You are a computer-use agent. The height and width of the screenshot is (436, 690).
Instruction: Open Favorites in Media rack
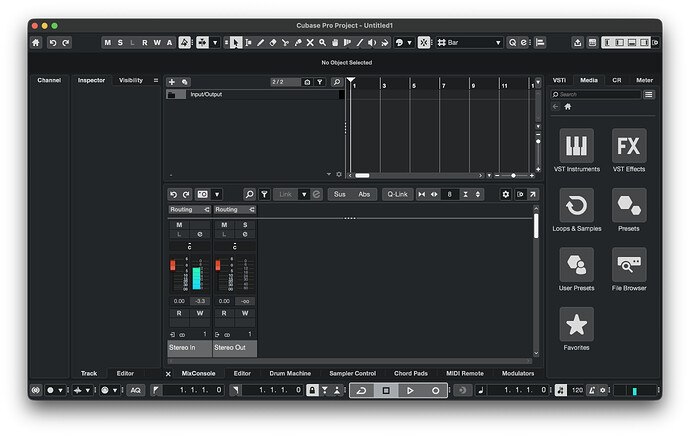[576, 324]
